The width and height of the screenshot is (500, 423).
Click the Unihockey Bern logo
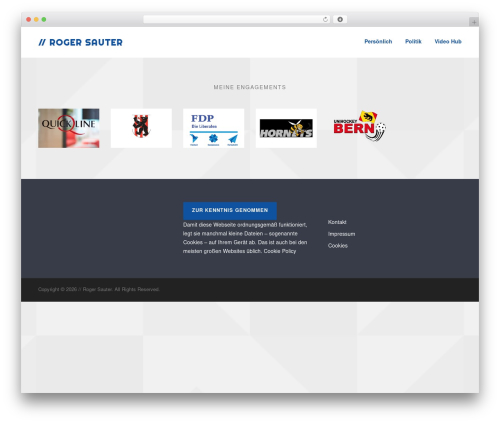(359, 126)
